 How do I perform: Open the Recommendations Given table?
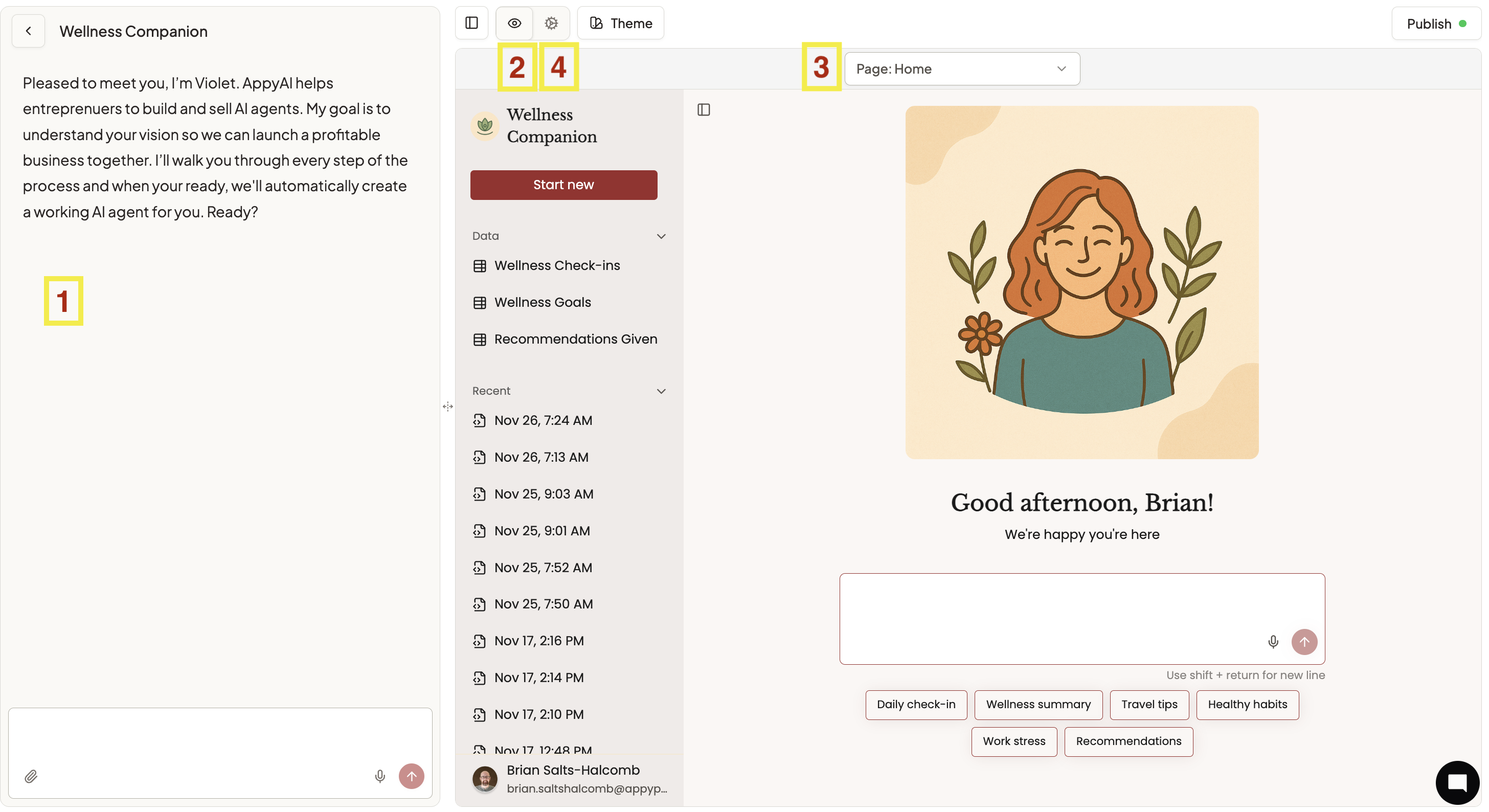[x=575, y=339]
